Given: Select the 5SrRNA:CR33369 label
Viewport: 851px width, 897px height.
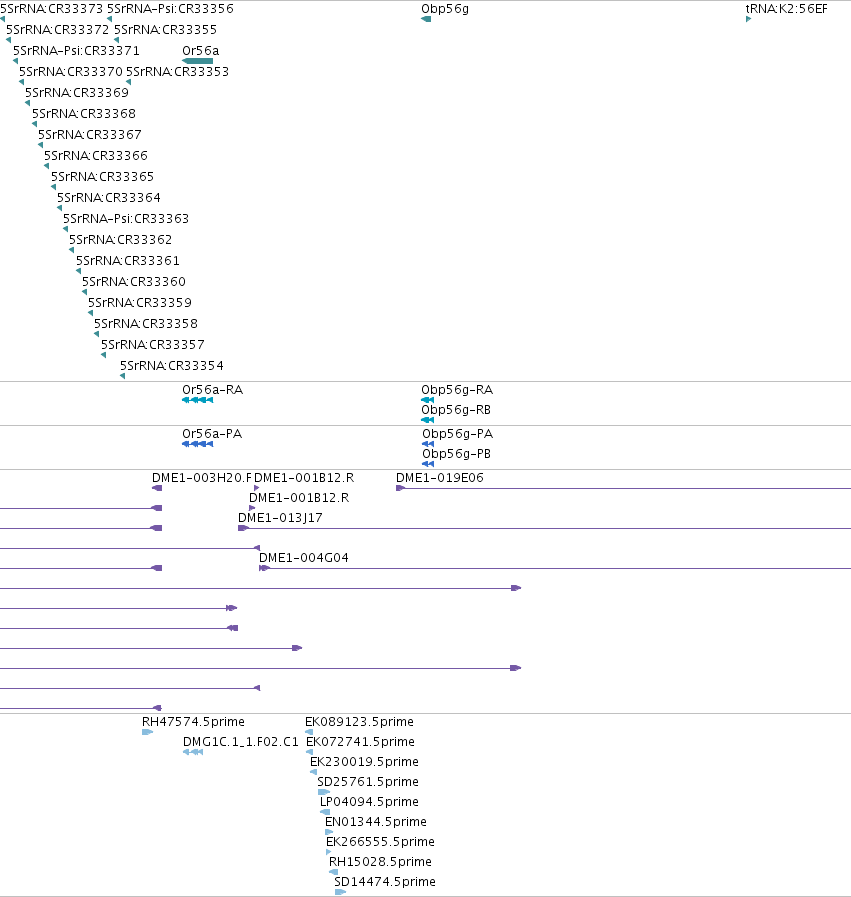Looking at the screenshot, I should point(77,93).
